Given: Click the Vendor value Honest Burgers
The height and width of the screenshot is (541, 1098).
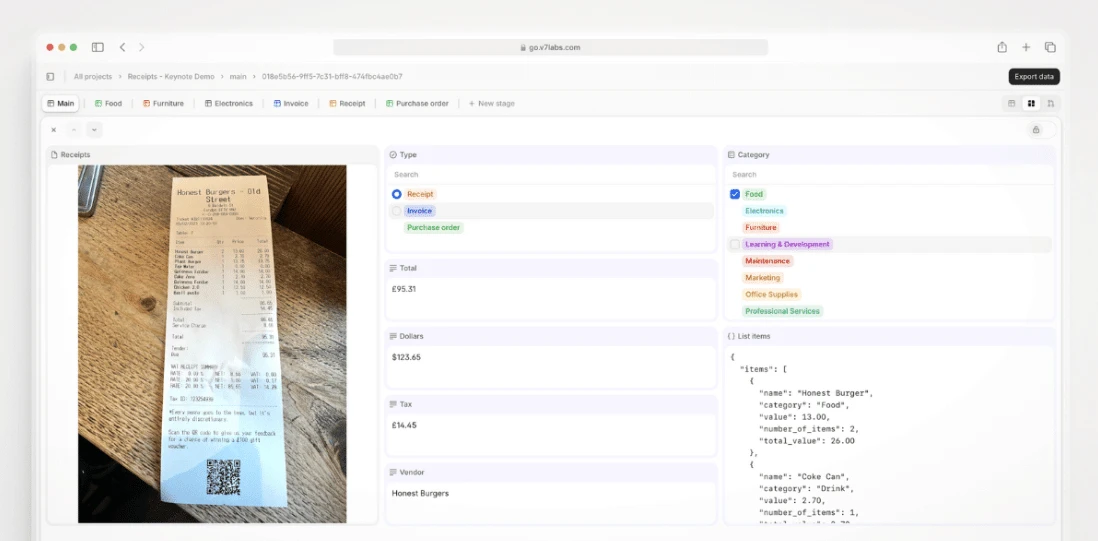Looking at the screenshot, I should 420,493.
